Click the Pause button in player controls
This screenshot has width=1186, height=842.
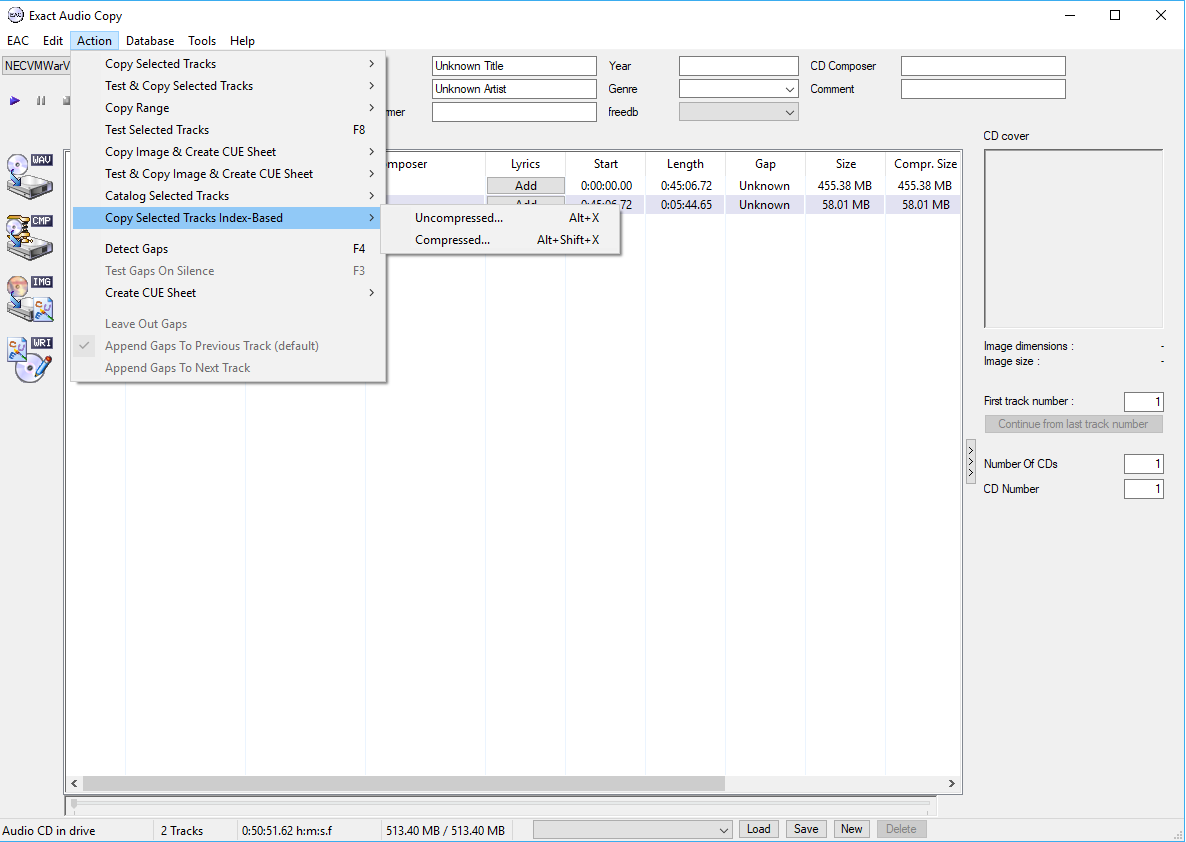click(x=41, y=101)
